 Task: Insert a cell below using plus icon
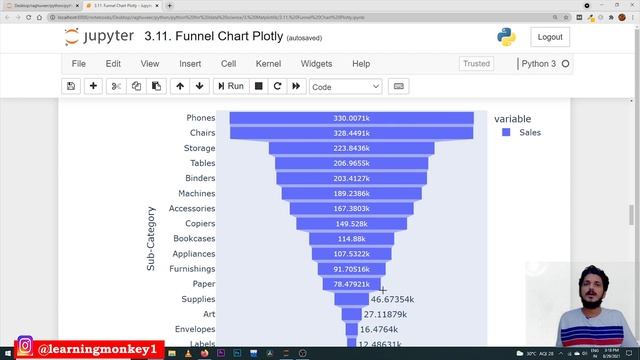pos(93,86)
